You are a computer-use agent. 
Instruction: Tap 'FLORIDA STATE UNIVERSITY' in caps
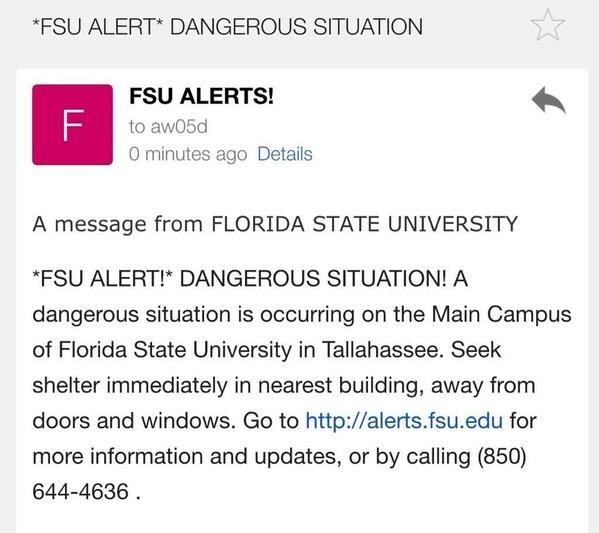tap(364, 224)
